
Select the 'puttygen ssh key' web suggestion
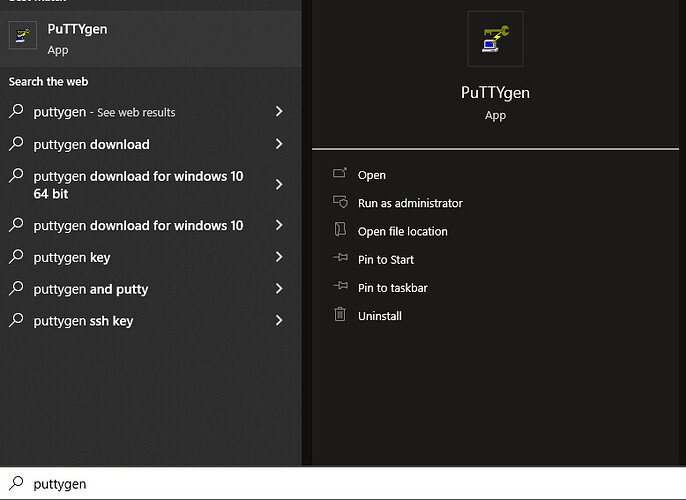tap(150, 321)
